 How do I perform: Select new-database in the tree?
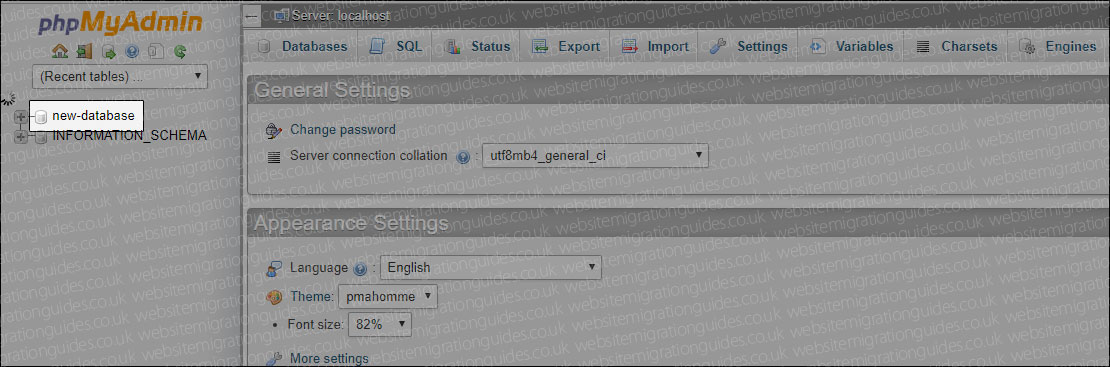pyautogui.click(x=93, y=116)
